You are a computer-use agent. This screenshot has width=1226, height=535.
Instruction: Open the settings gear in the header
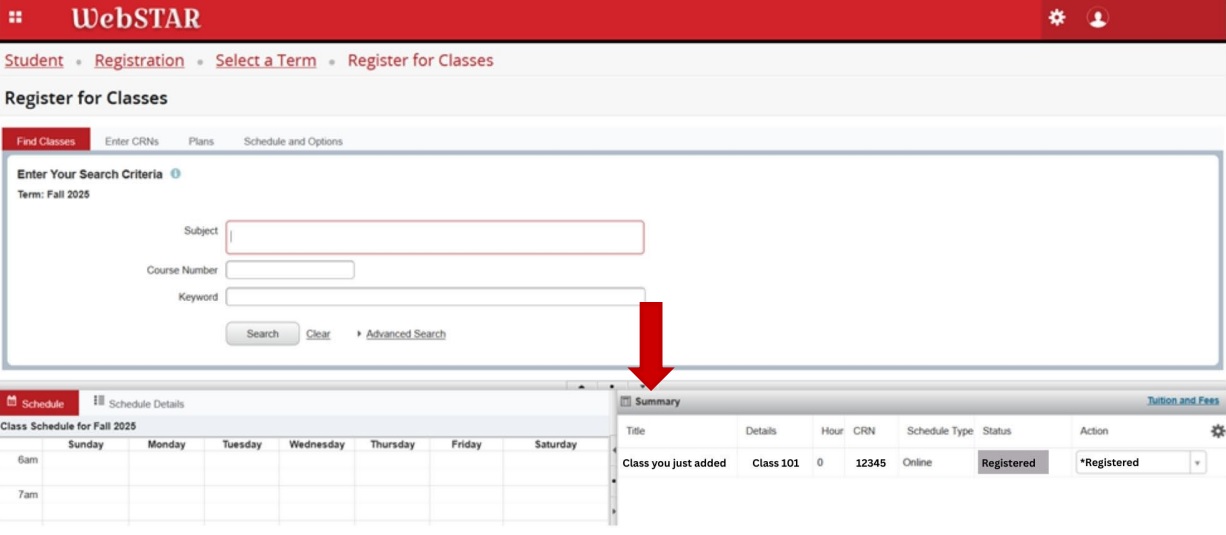pos(1056,18)
